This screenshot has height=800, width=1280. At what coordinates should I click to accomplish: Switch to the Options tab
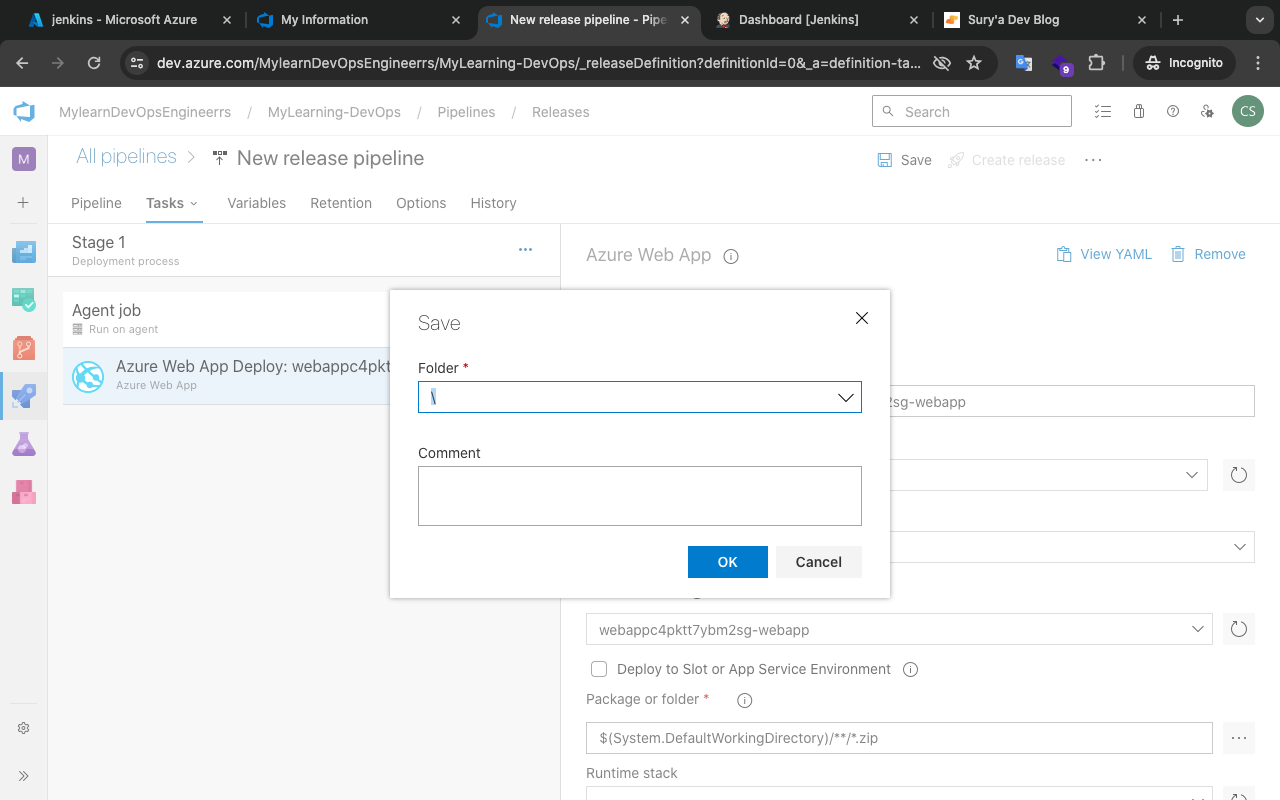click(421, 203)
